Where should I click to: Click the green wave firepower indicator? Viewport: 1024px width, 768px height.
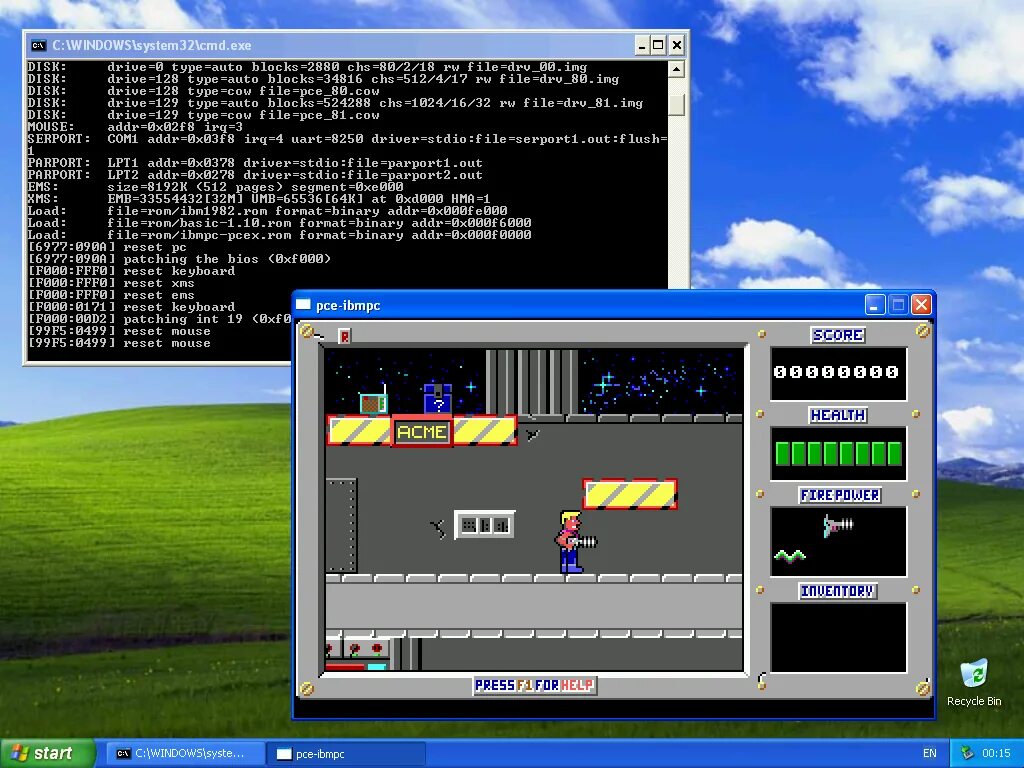790,556
